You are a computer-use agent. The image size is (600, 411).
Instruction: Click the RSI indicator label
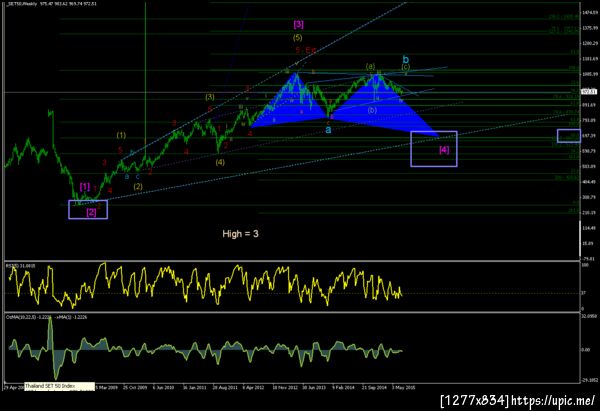[x=20, y=265]
